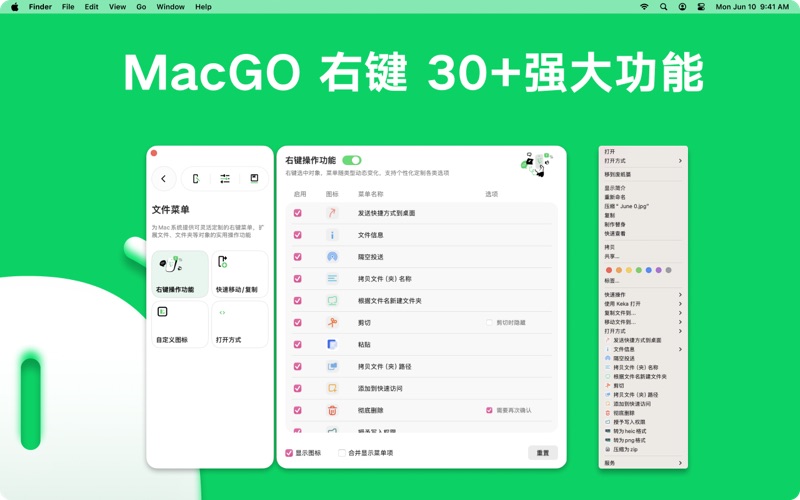Click the 发送快捷方式到桌面 row icon

point(332,213)
